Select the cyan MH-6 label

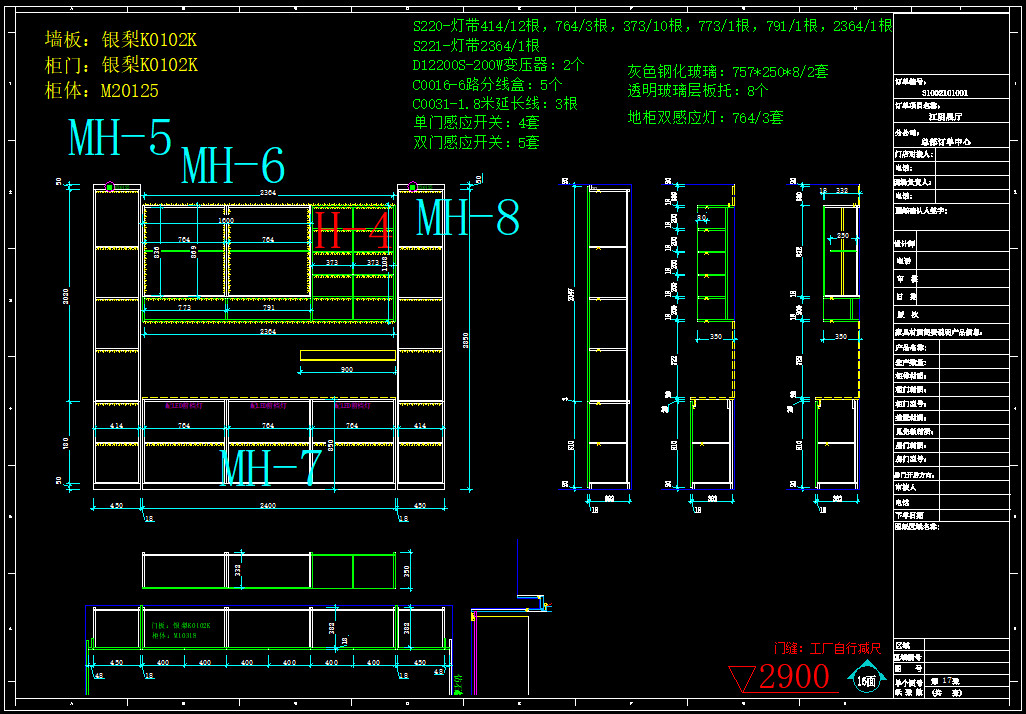pos(233,165)
